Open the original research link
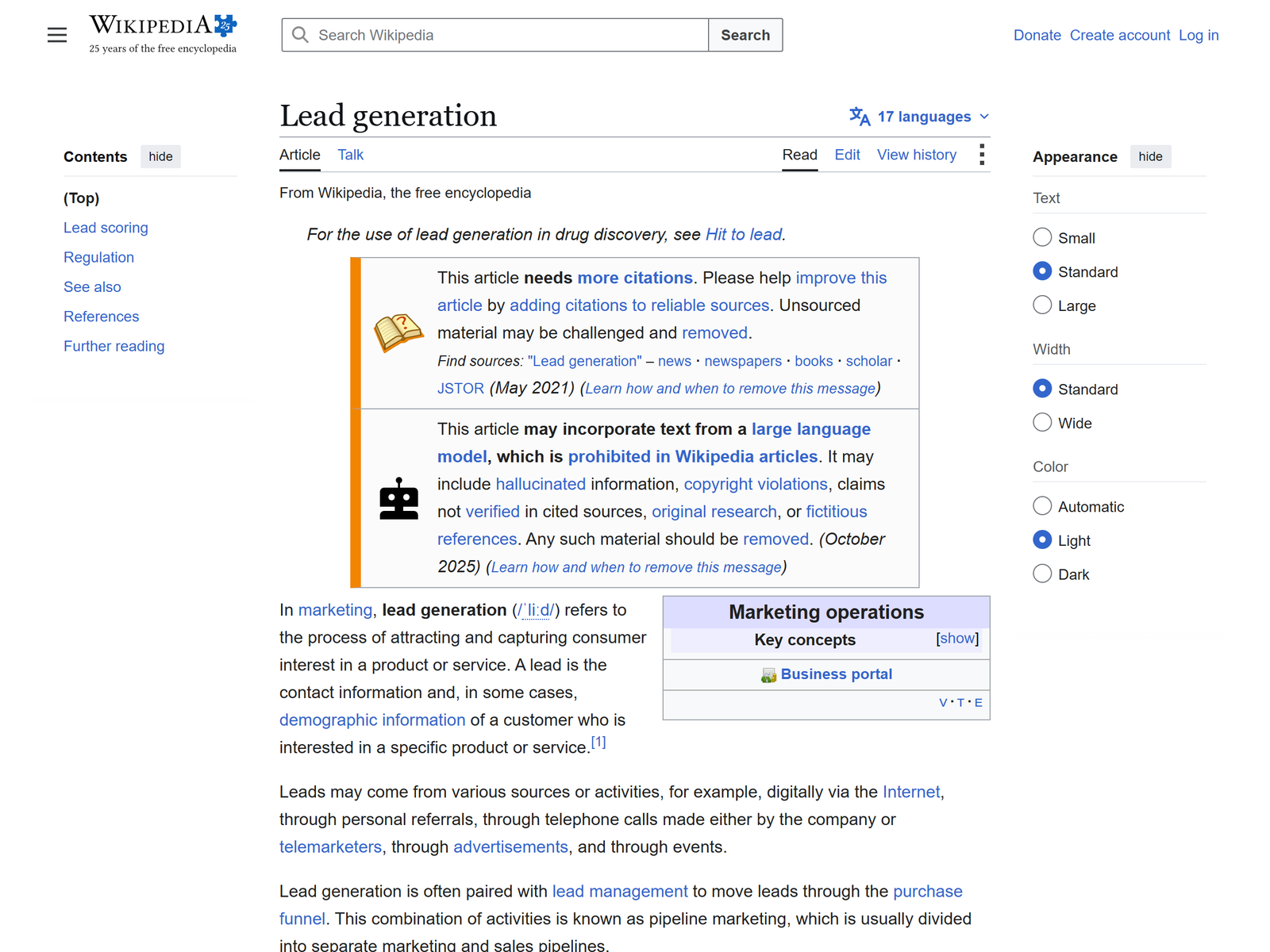 pos(714,512)
